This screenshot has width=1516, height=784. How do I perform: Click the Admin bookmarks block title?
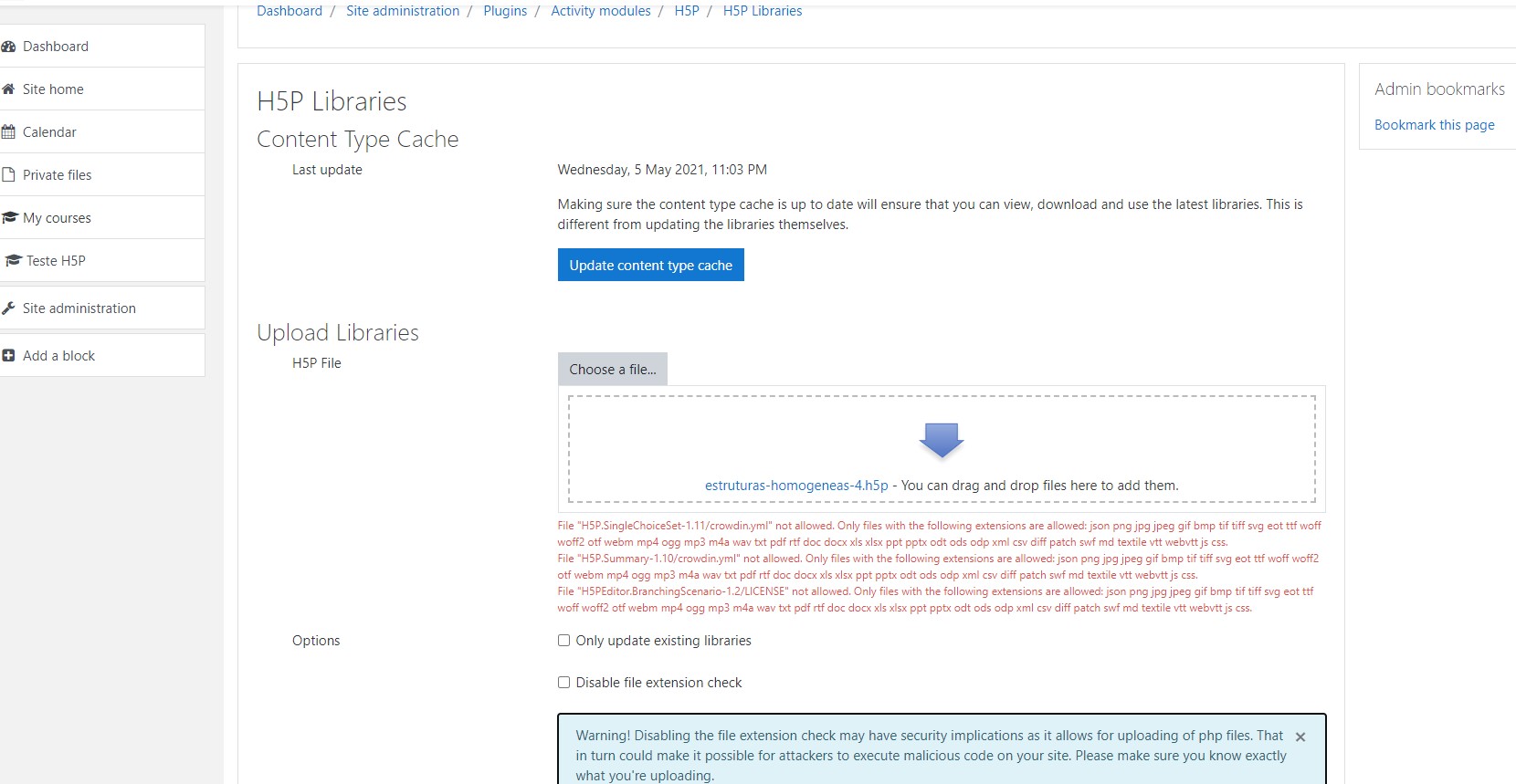[x=1439, y=89]
